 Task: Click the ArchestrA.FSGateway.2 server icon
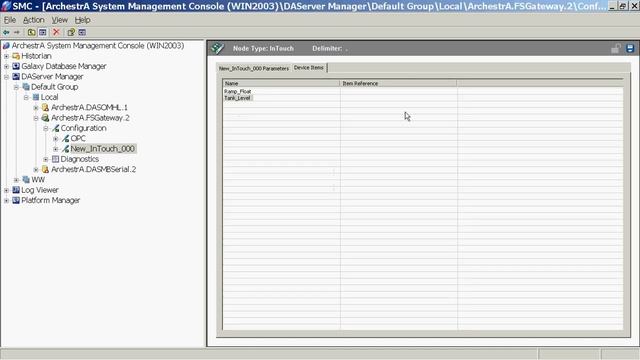(x=45, y=118)
